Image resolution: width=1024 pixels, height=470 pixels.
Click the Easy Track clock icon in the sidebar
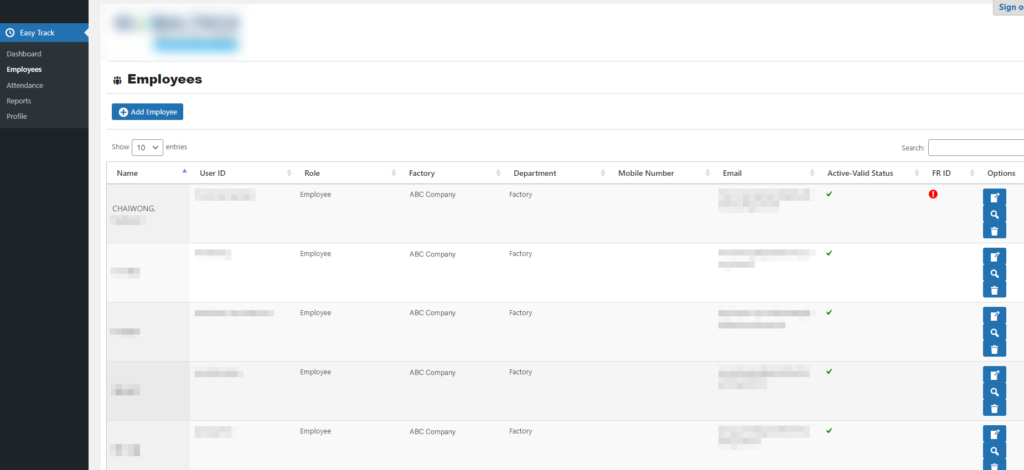(10, 33)
